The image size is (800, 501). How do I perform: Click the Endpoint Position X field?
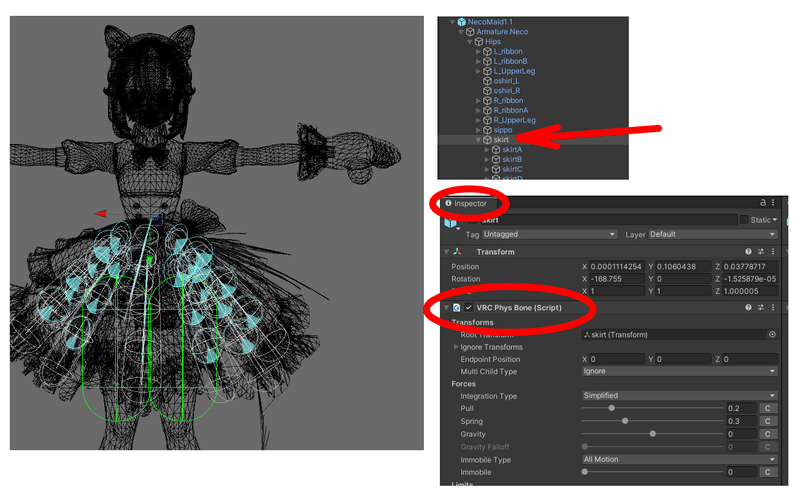617,359
